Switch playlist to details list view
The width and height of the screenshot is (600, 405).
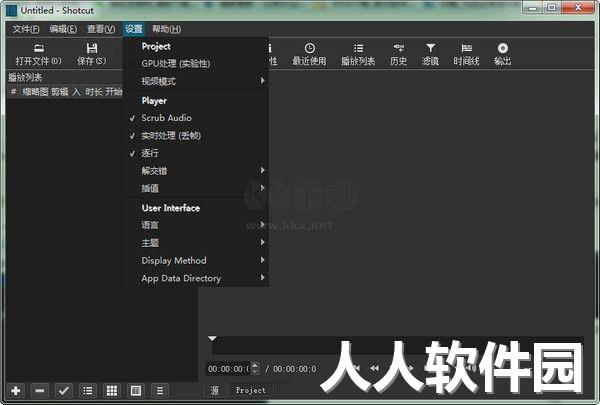pos(88,391)
